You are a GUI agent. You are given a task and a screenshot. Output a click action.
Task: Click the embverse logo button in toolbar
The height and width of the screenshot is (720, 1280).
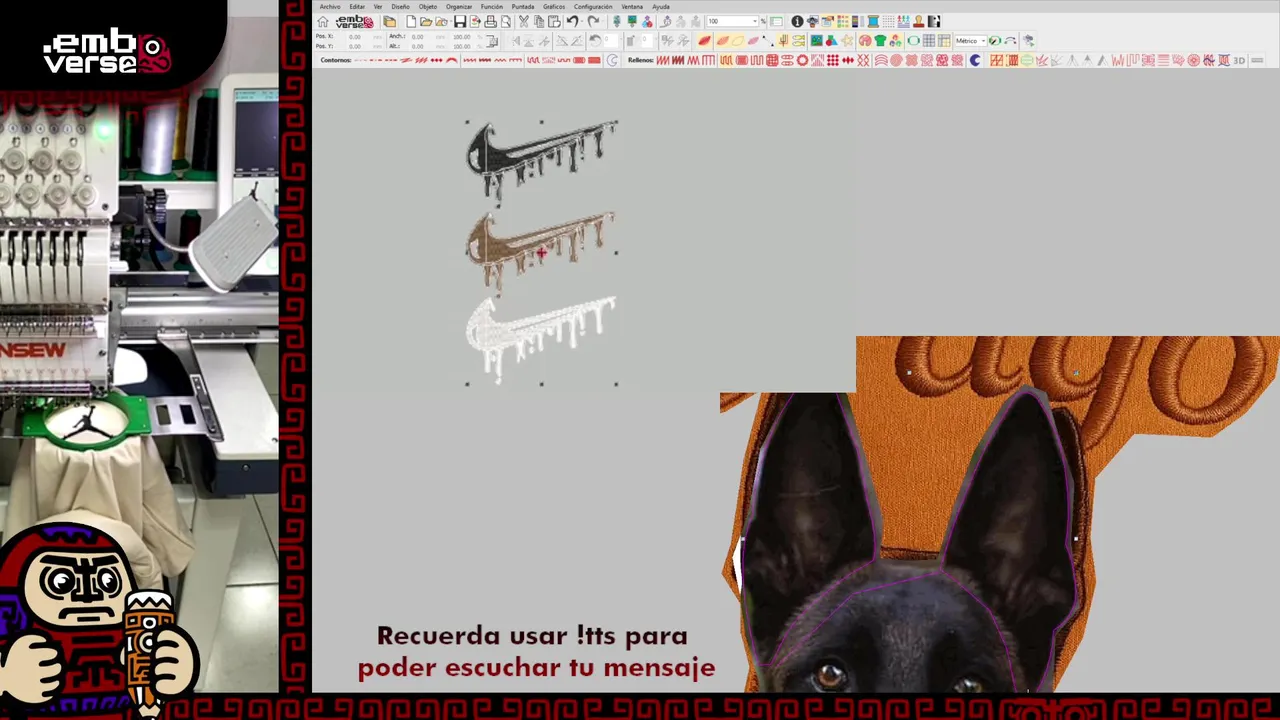(x=354, y=21)
